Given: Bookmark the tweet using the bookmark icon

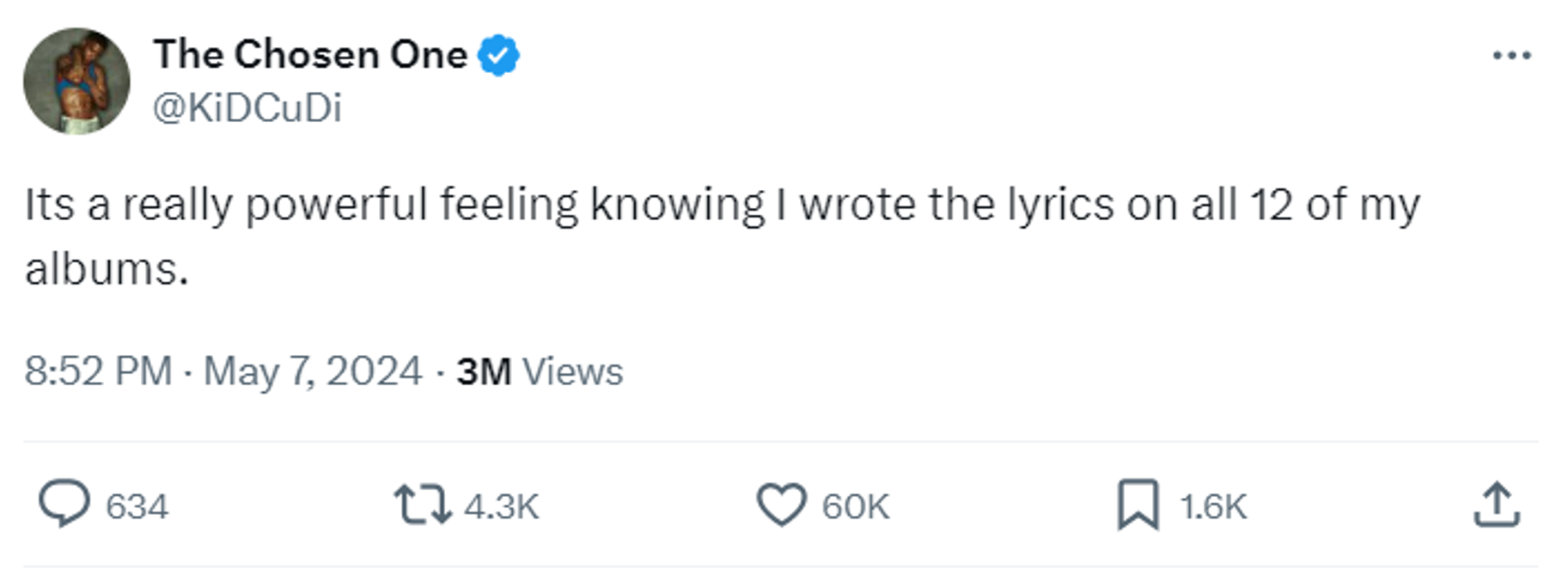Looking at the screenshot, I should 1138,505.
